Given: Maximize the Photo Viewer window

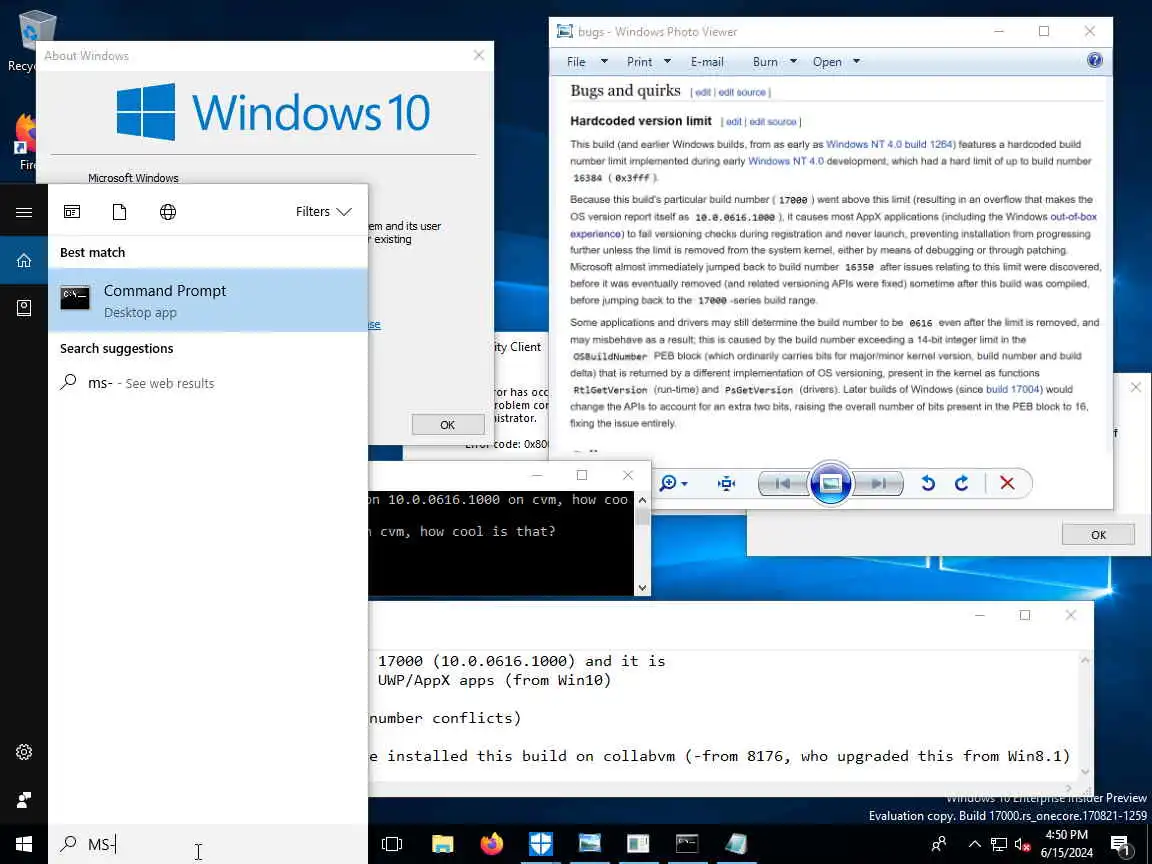Looking at the screenshot, I should coord(1044,31).
